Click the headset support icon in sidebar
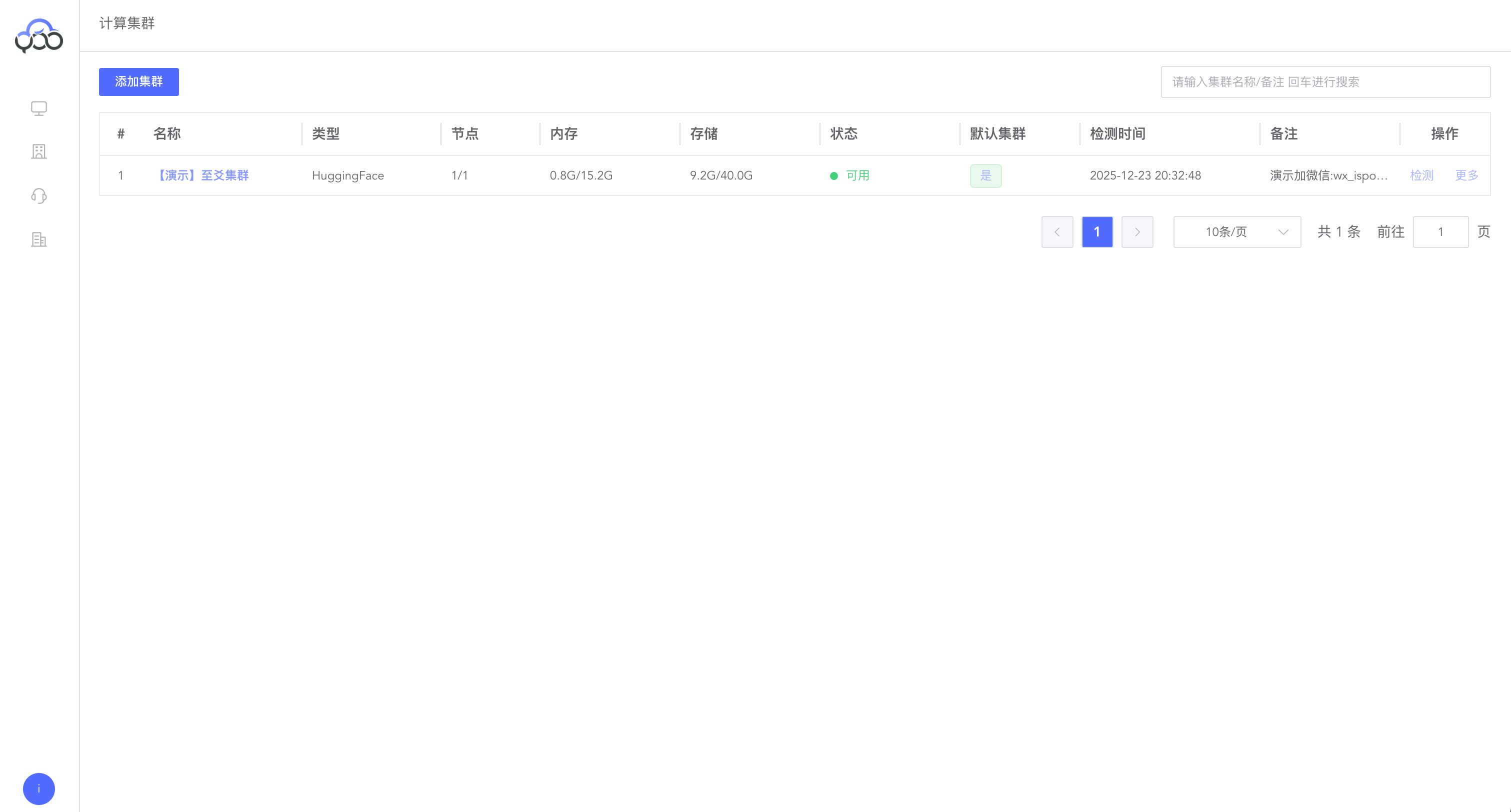1511x812 pixels. click(38, 196)
